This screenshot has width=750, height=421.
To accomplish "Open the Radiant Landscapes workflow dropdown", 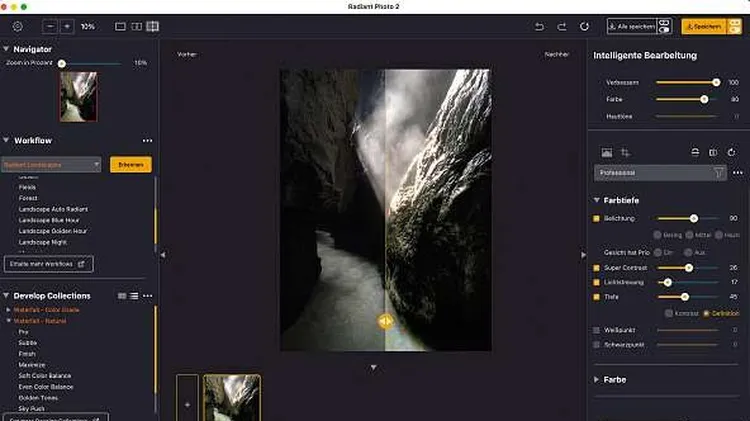I will tap(52, 164).
